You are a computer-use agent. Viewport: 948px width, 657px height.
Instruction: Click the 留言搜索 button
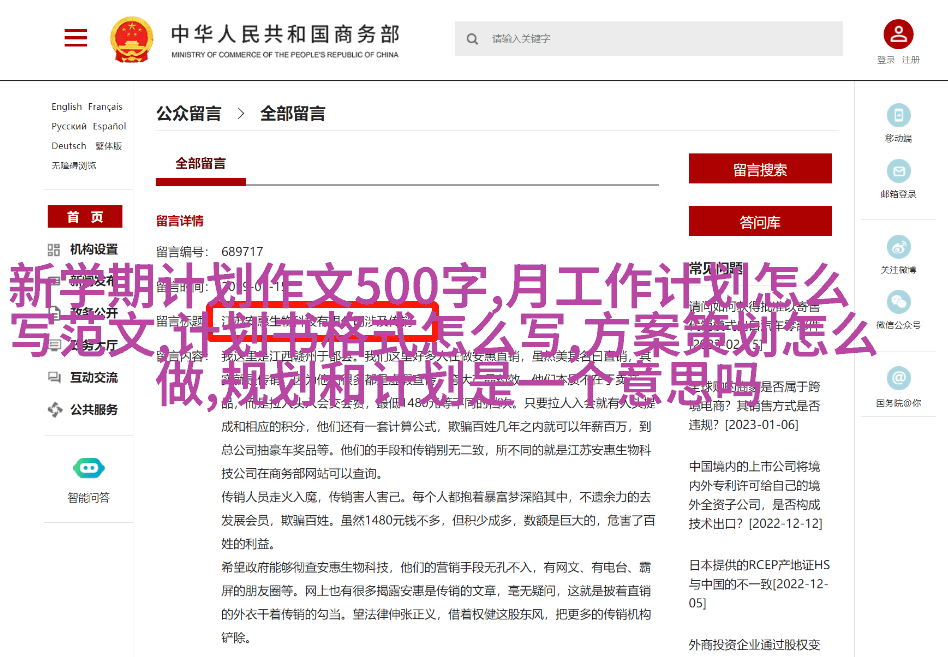coord(760,169)
